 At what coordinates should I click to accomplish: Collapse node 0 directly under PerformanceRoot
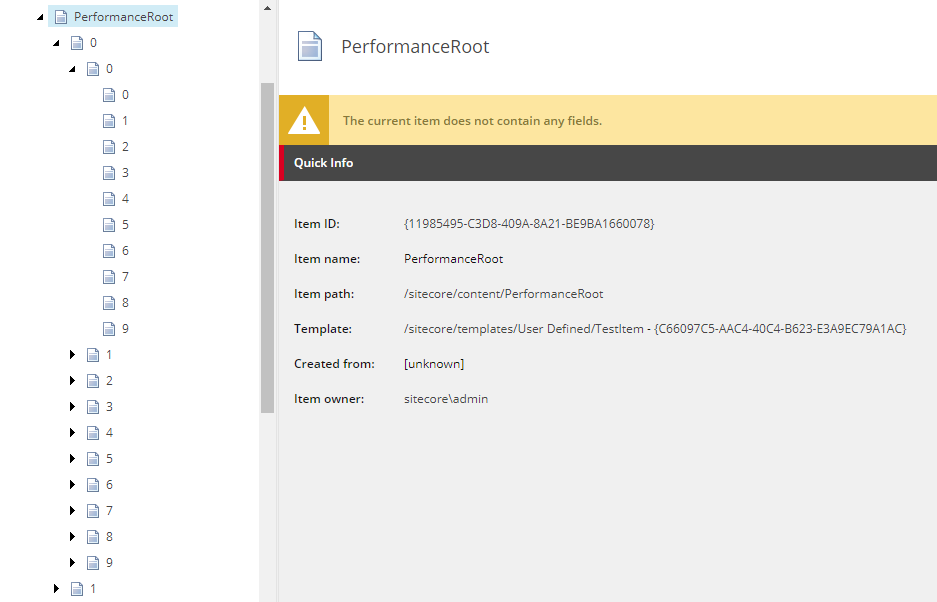(x=57, y=43)
